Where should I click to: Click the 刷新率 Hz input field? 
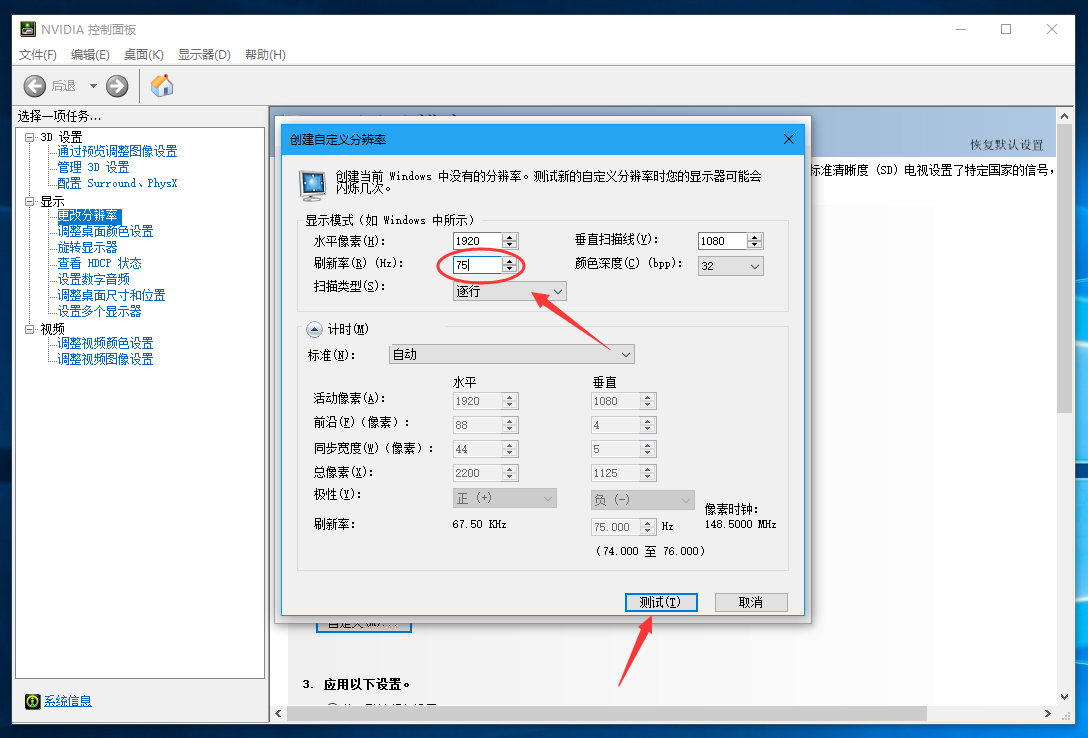coord(477,265)
